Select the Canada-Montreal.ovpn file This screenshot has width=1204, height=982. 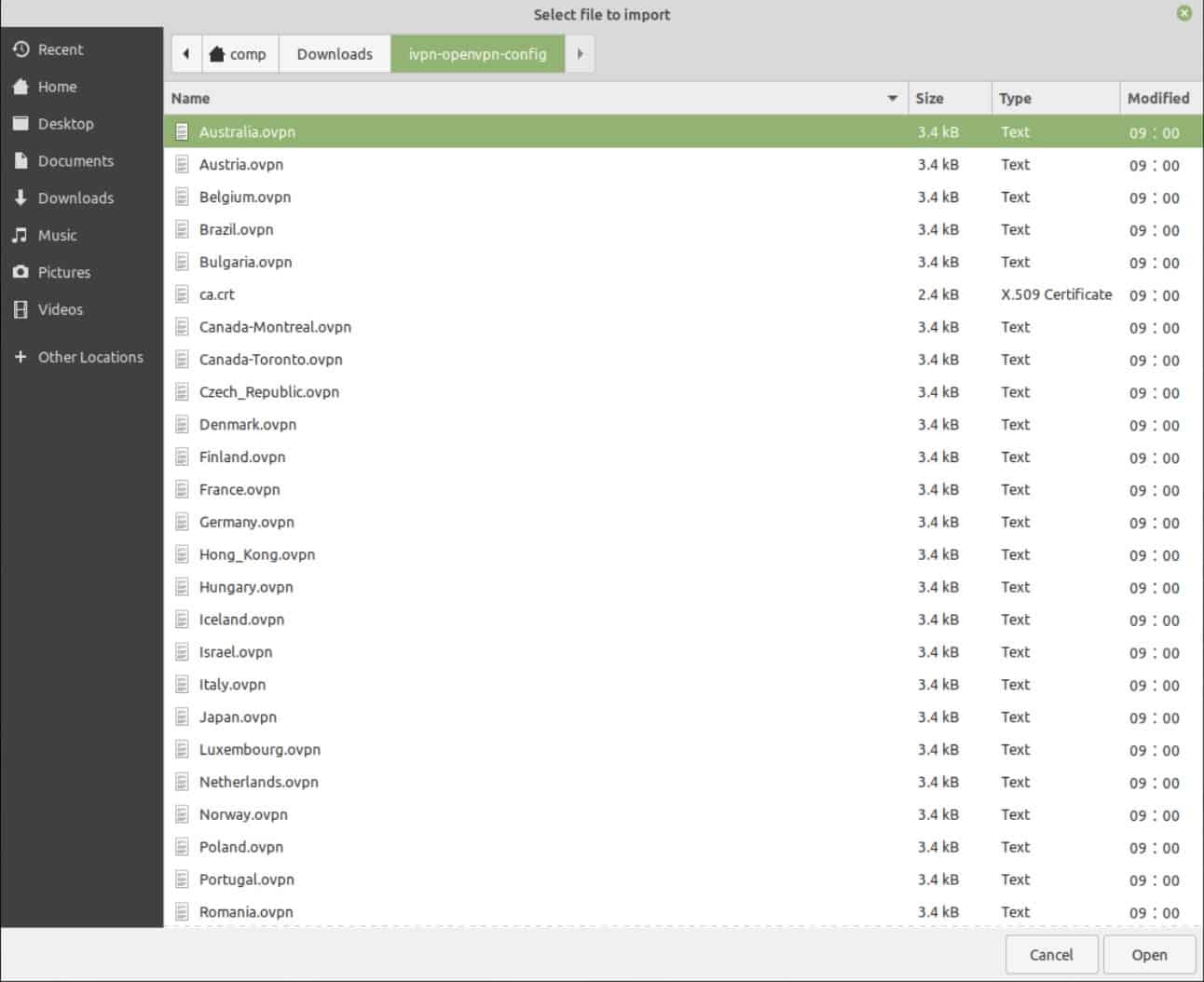[x=683, y=327]
